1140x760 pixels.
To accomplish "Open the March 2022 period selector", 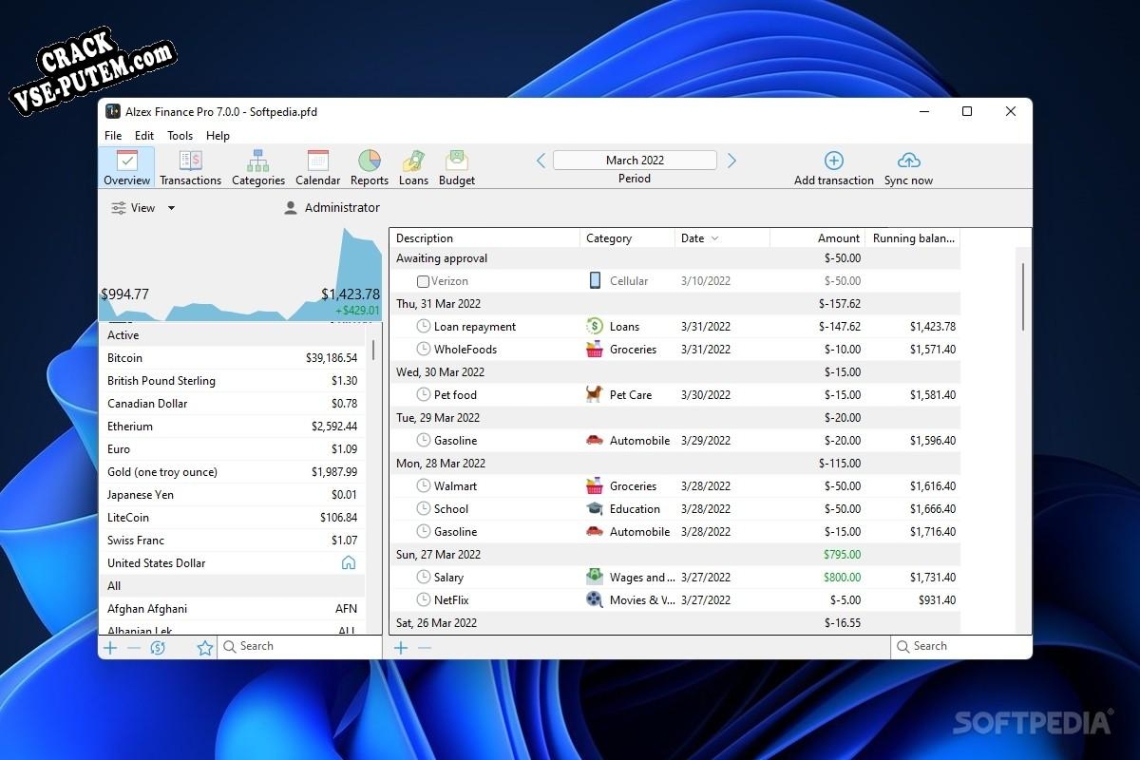I will click(x=635, y=160).
